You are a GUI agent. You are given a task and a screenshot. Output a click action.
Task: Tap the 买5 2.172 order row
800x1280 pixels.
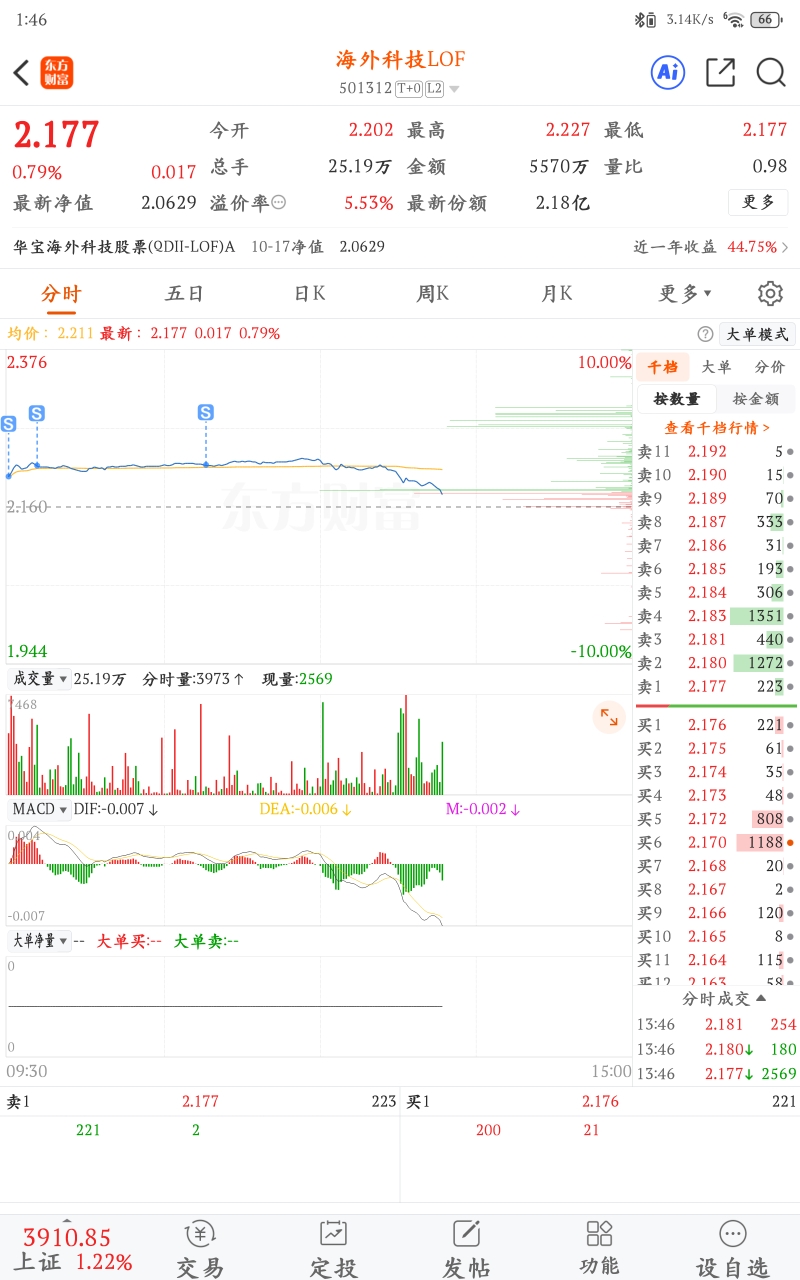[716, 819]
